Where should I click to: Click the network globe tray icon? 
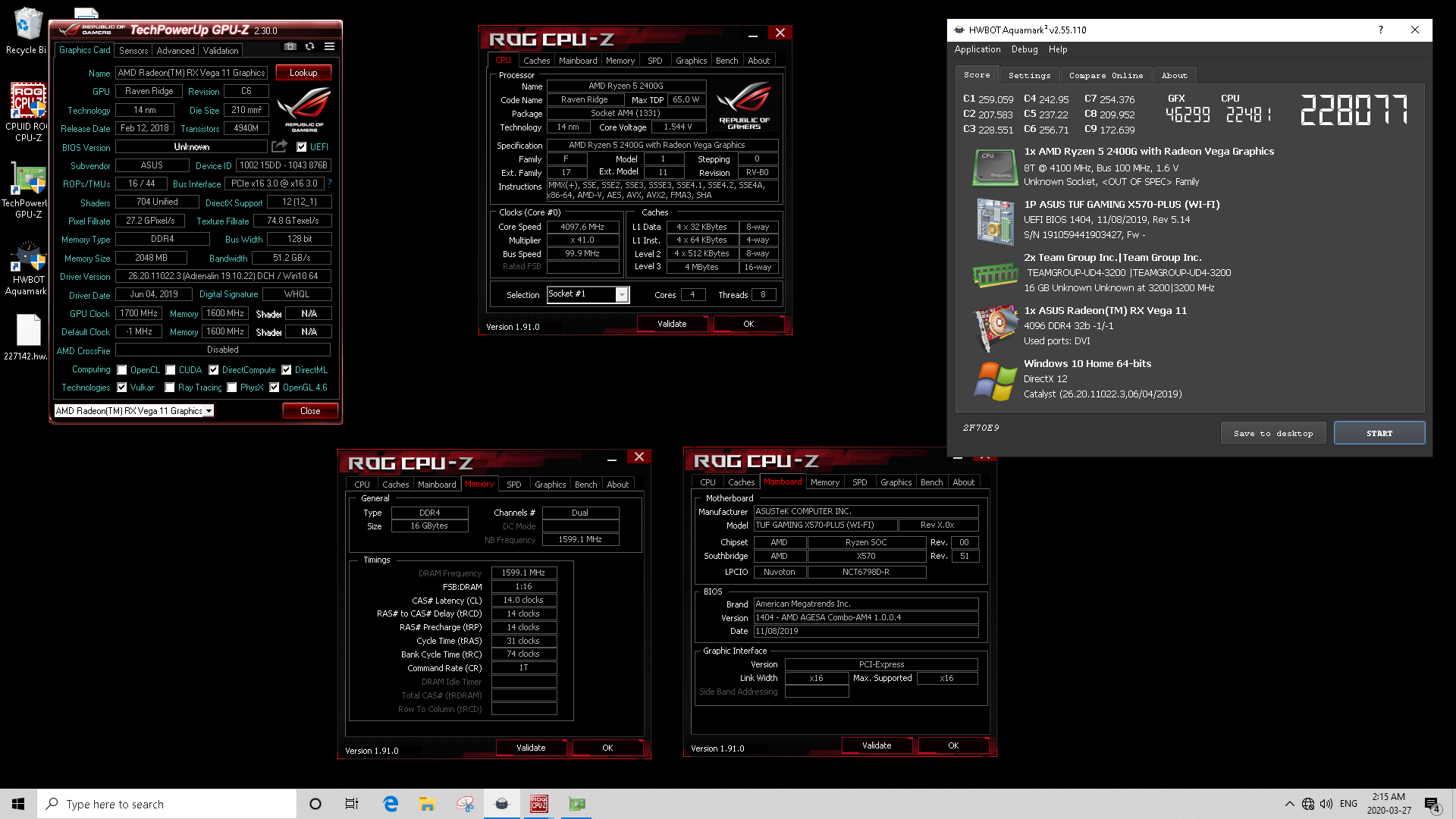point(1308,804)
